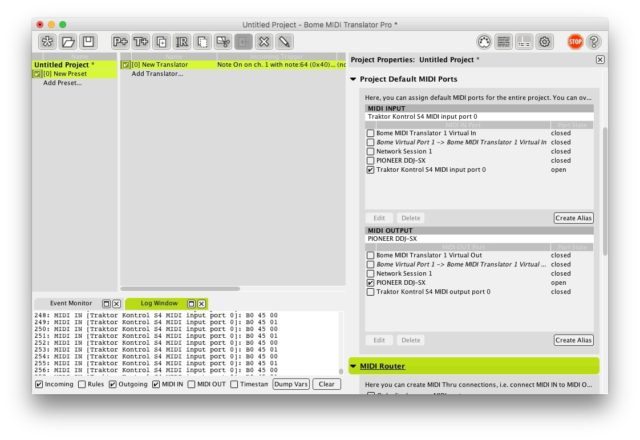Enable Network Session 1 MIDI output
Screen dimensions: 640x440
pos(370,273)
